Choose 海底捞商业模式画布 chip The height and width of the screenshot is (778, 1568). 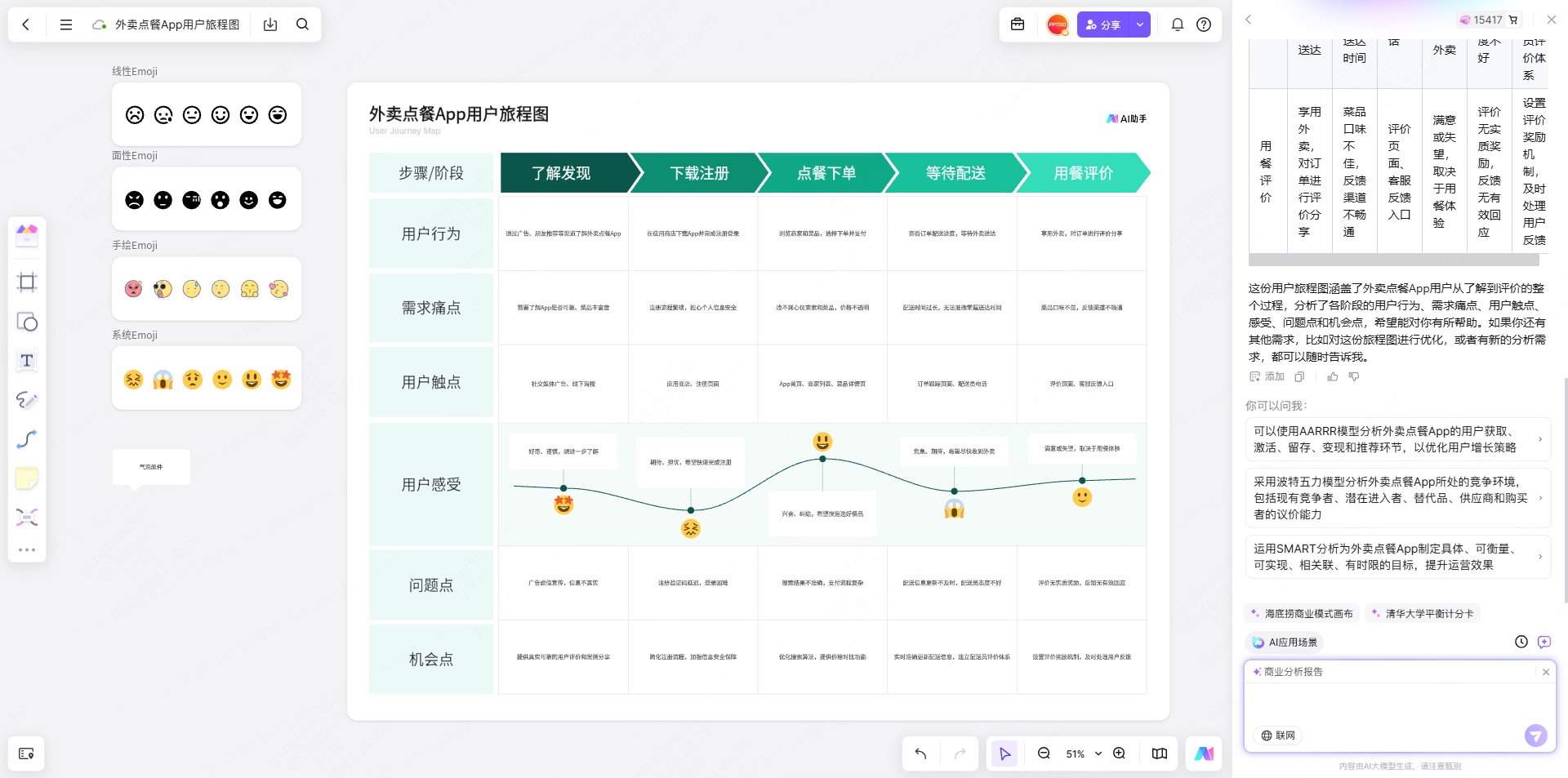pos(1302,613)
